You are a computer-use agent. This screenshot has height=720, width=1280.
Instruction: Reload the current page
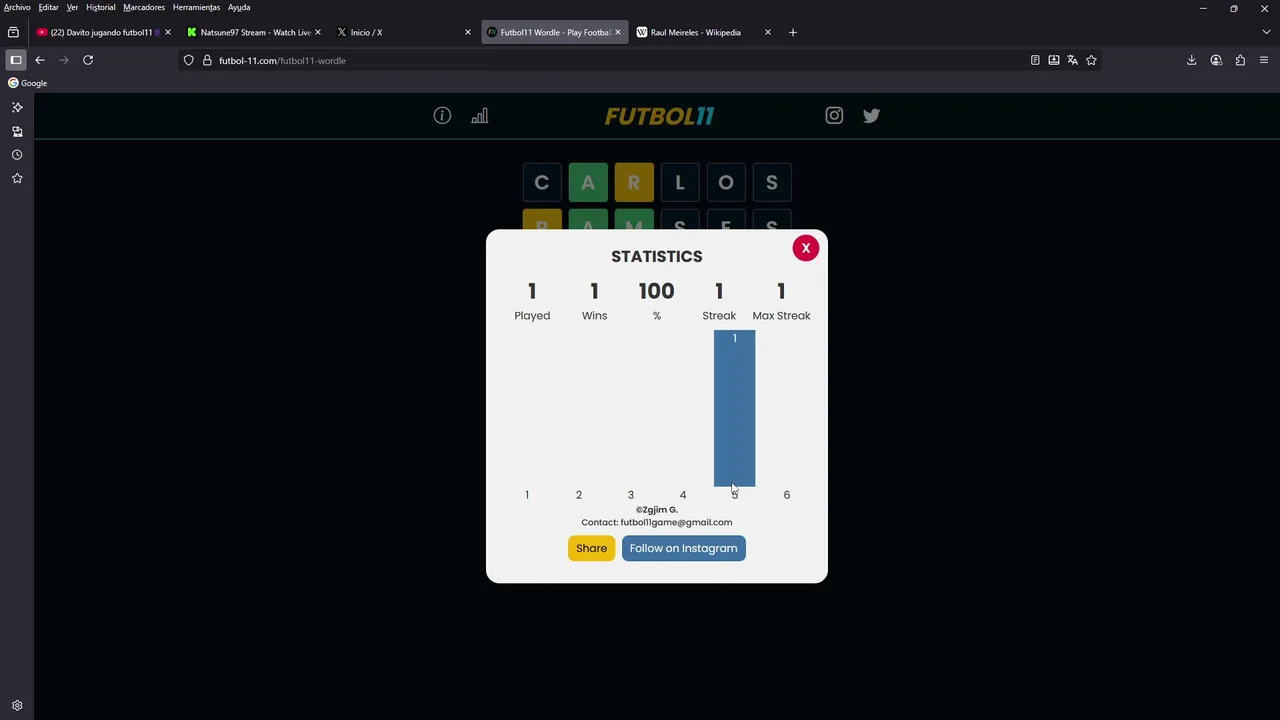click(x=88, y=60)
